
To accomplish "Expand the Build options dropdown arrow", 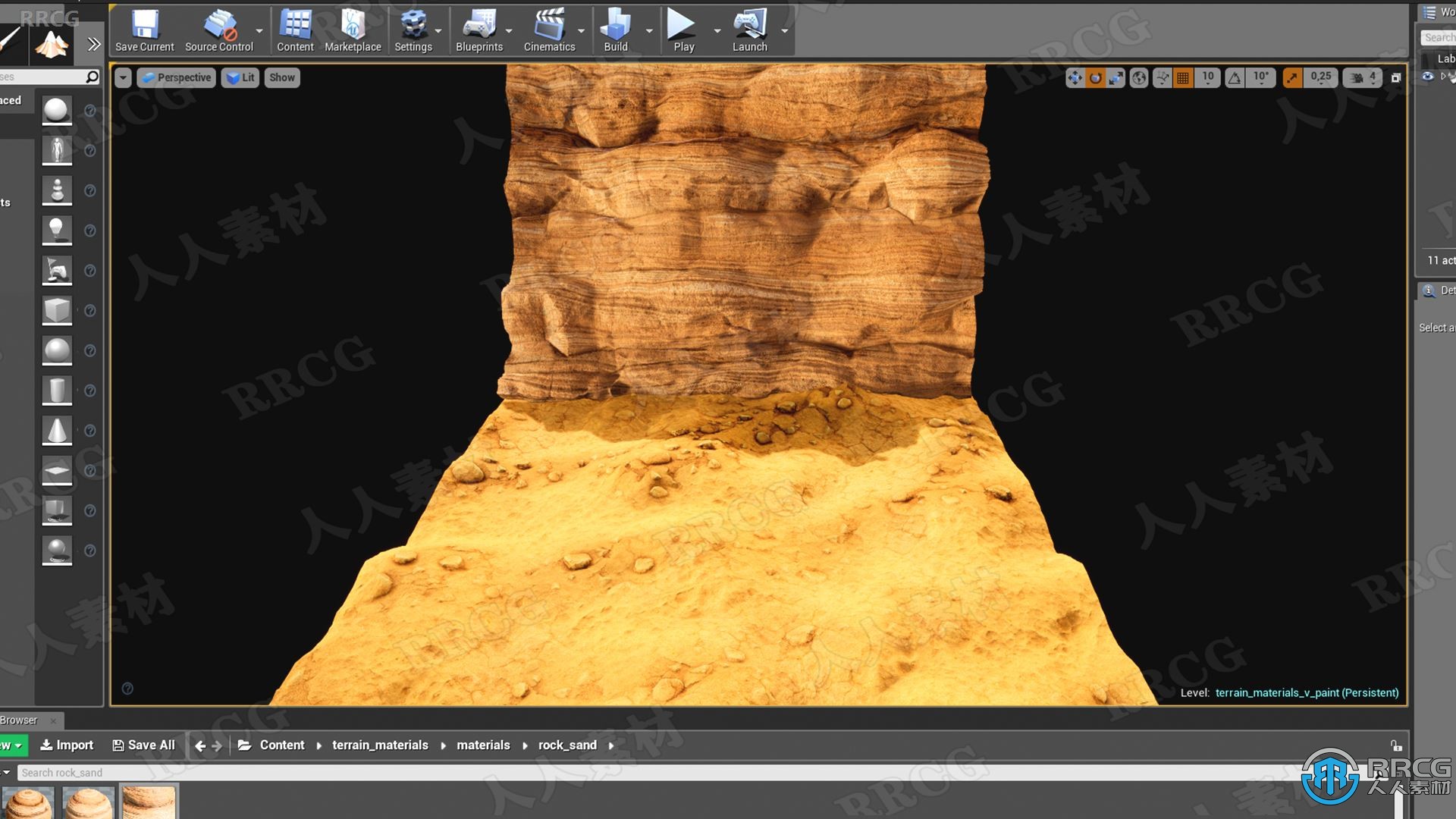I will click(649, 31).
